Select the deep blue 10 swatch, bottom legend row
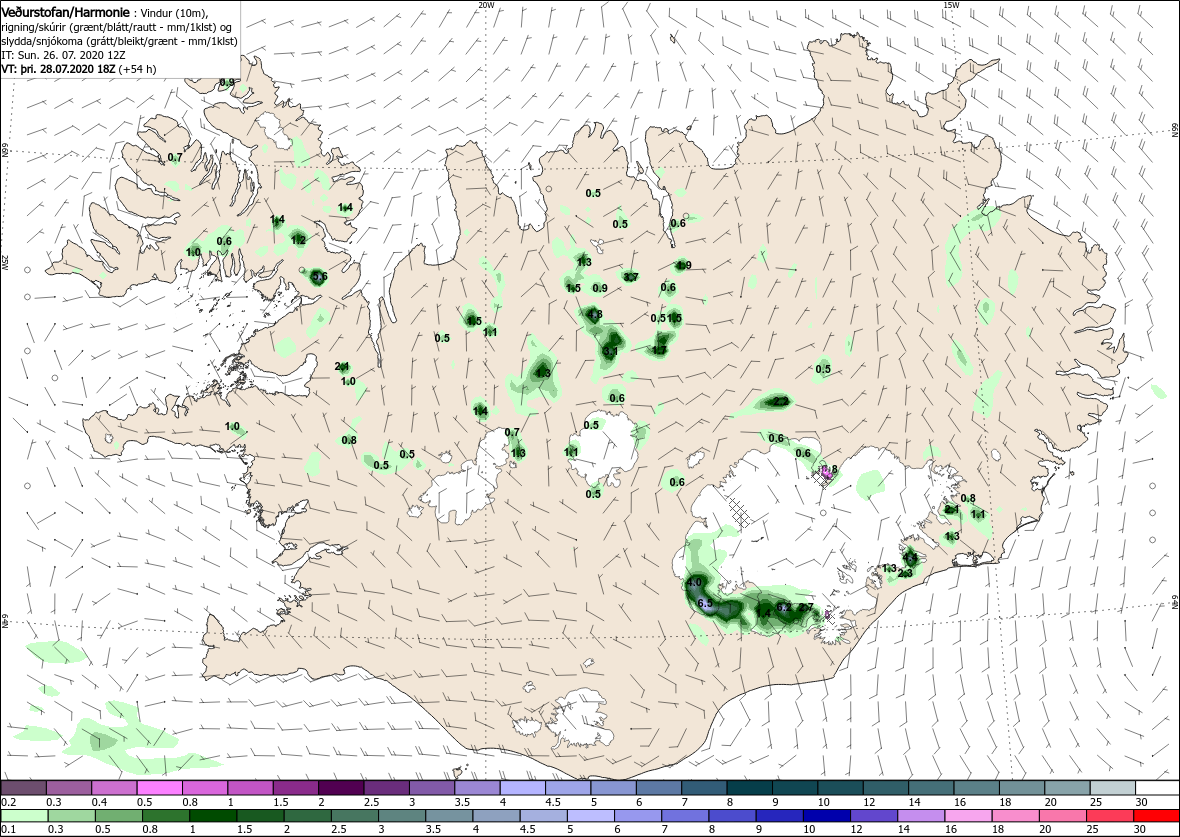Screen dimensions: 1180x837 [x=826, y=816]
